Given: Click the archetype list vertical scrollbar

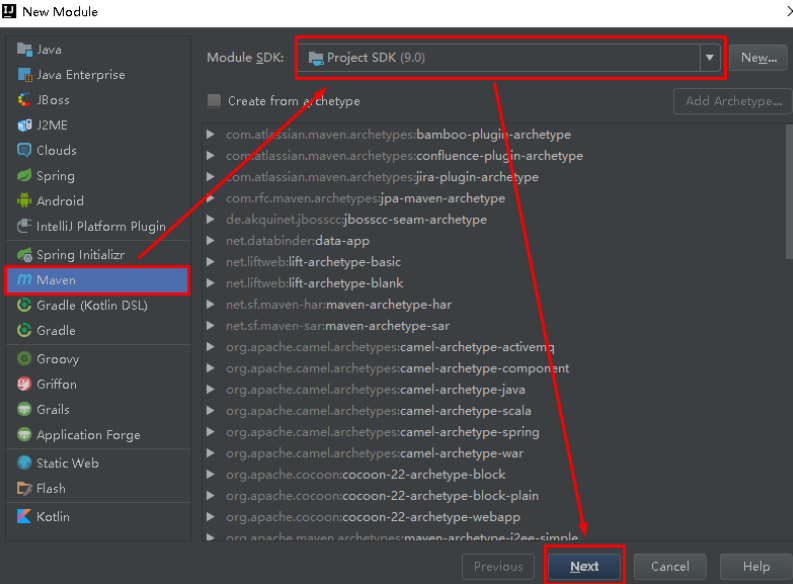Looking at the screenshot, I should coord(788,192).
